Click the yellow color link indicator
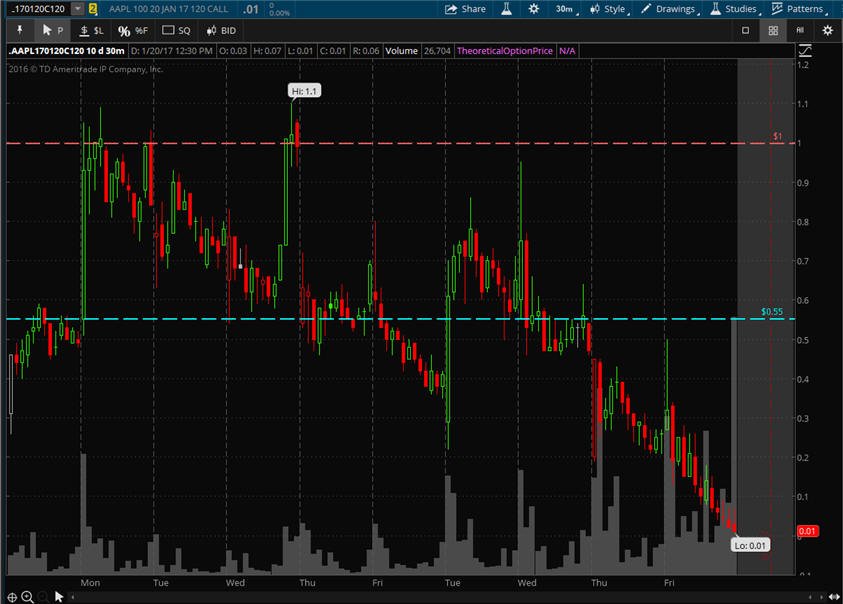 pos(92,9)
